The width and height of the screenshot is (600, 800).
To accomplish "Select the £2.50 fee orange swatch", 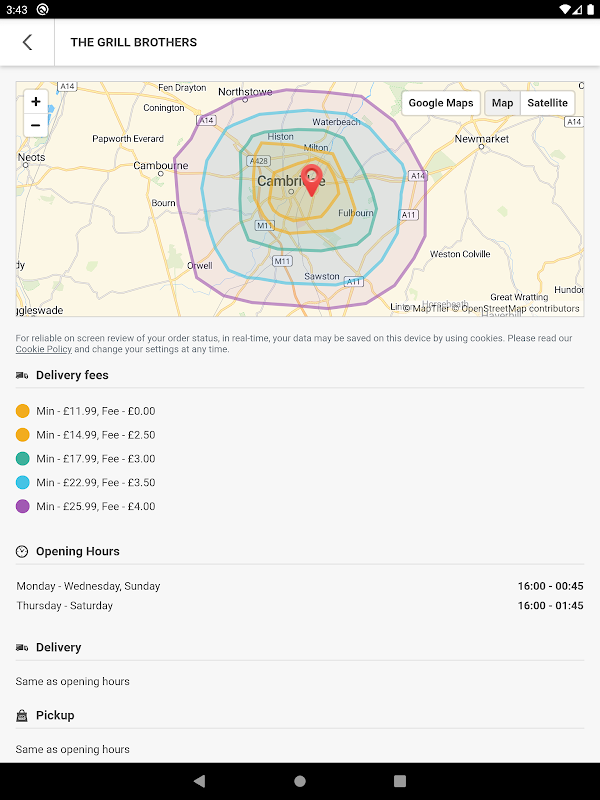I will click(22, 435).
